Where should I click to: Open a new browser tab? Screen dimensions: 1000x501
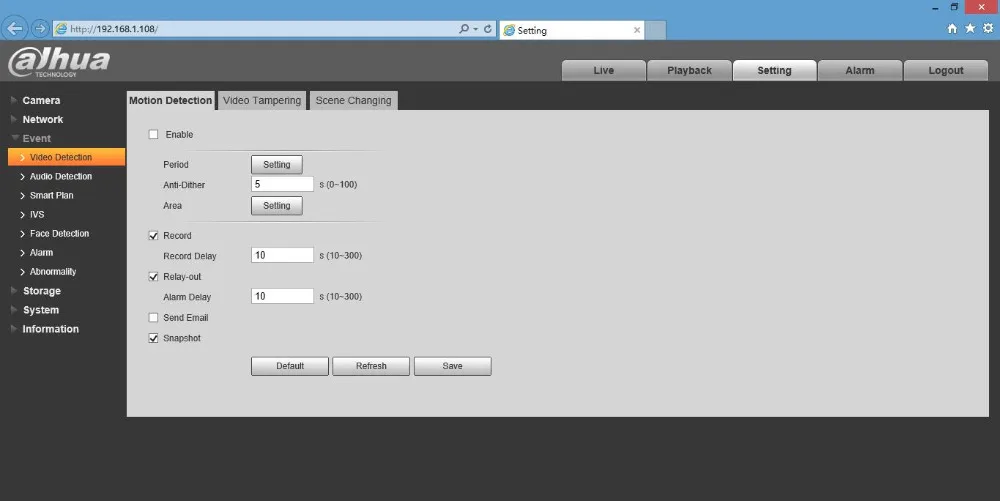pos(656,30)
